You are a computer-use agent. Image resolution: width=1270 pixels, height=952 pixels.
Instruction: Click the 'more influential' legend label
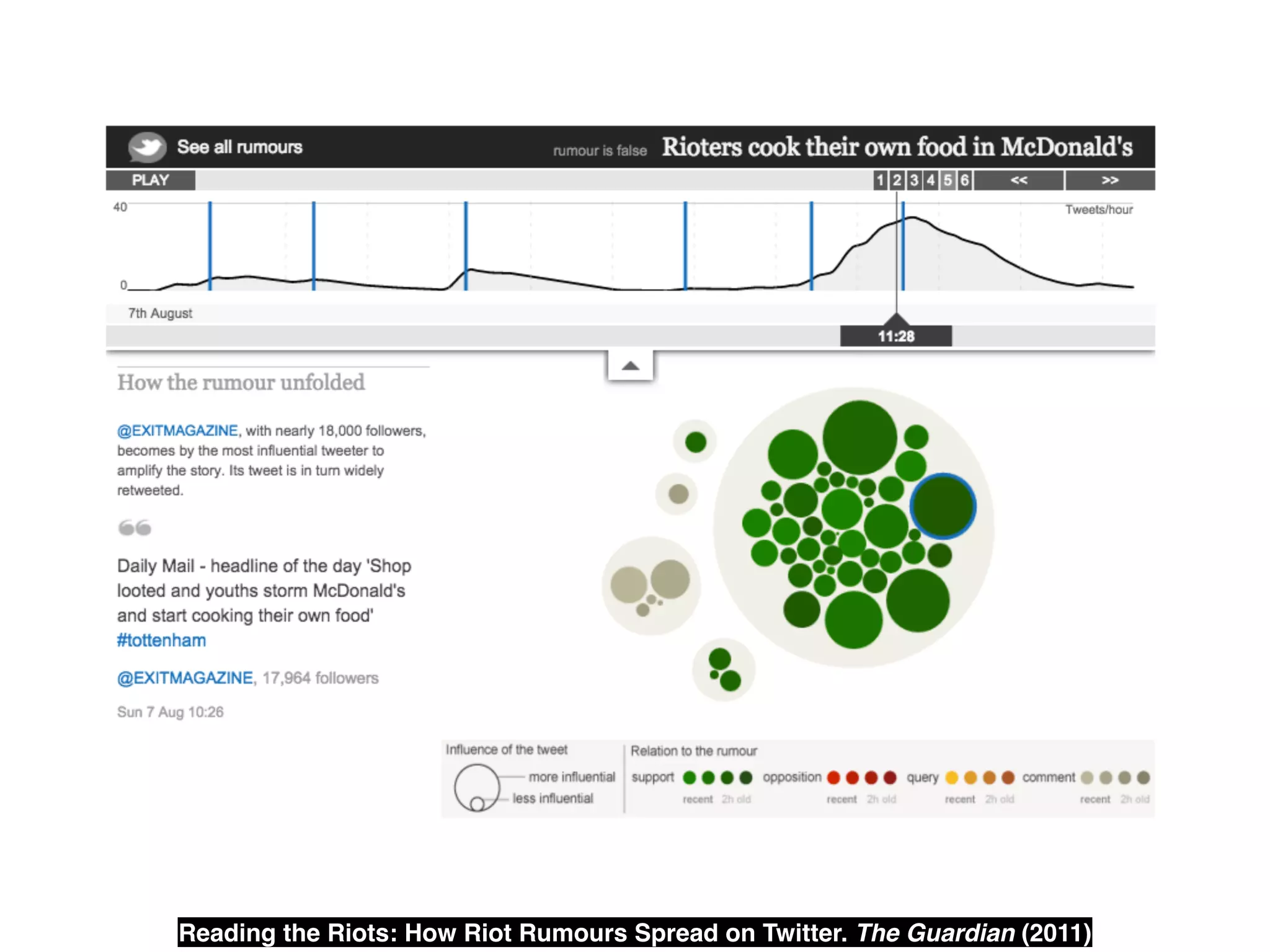tap(572, 777)
